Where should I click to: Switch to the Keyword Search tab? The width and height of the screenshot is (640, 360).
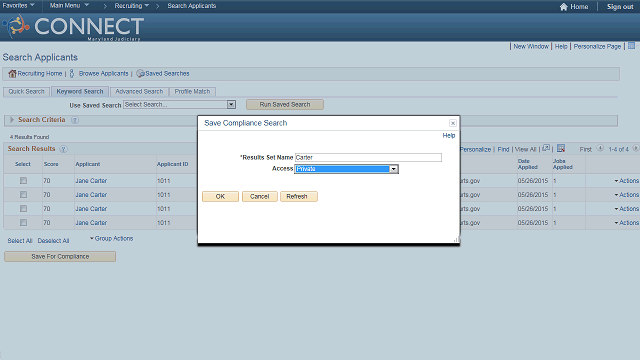(x=80, y=91)
